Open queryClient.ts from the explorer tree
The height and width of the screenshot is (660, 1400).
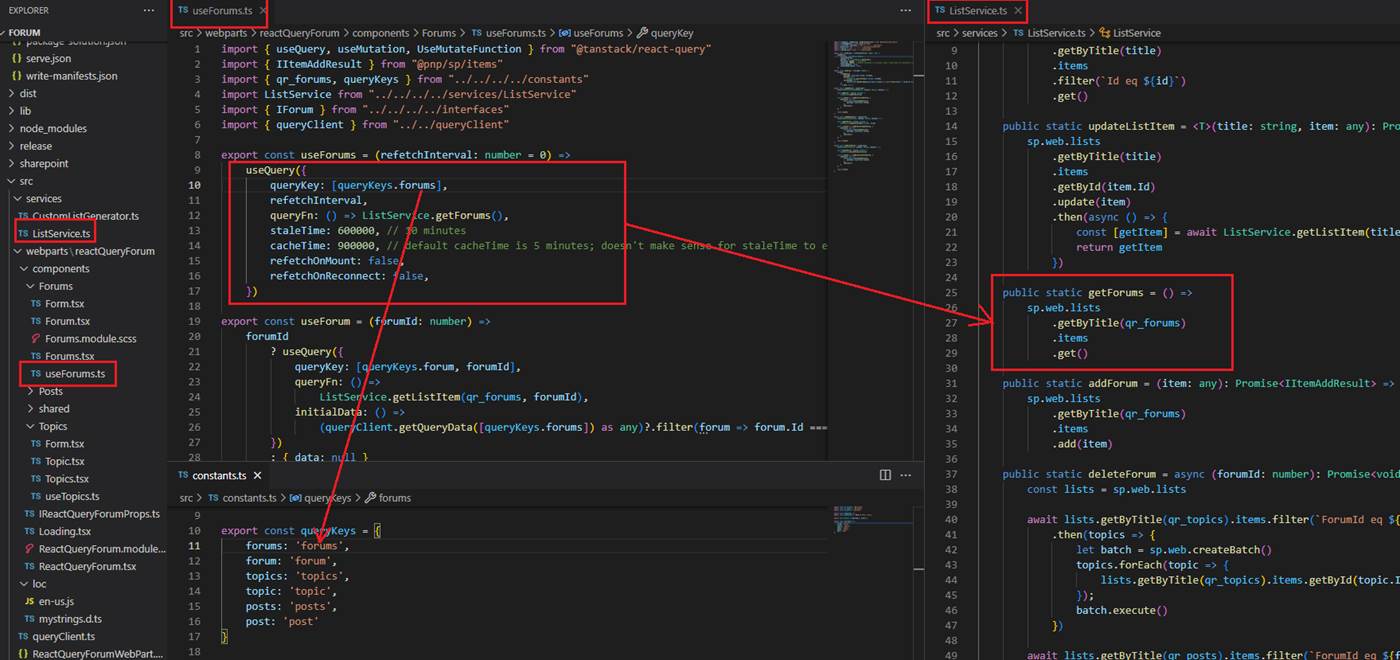point(63,636)
